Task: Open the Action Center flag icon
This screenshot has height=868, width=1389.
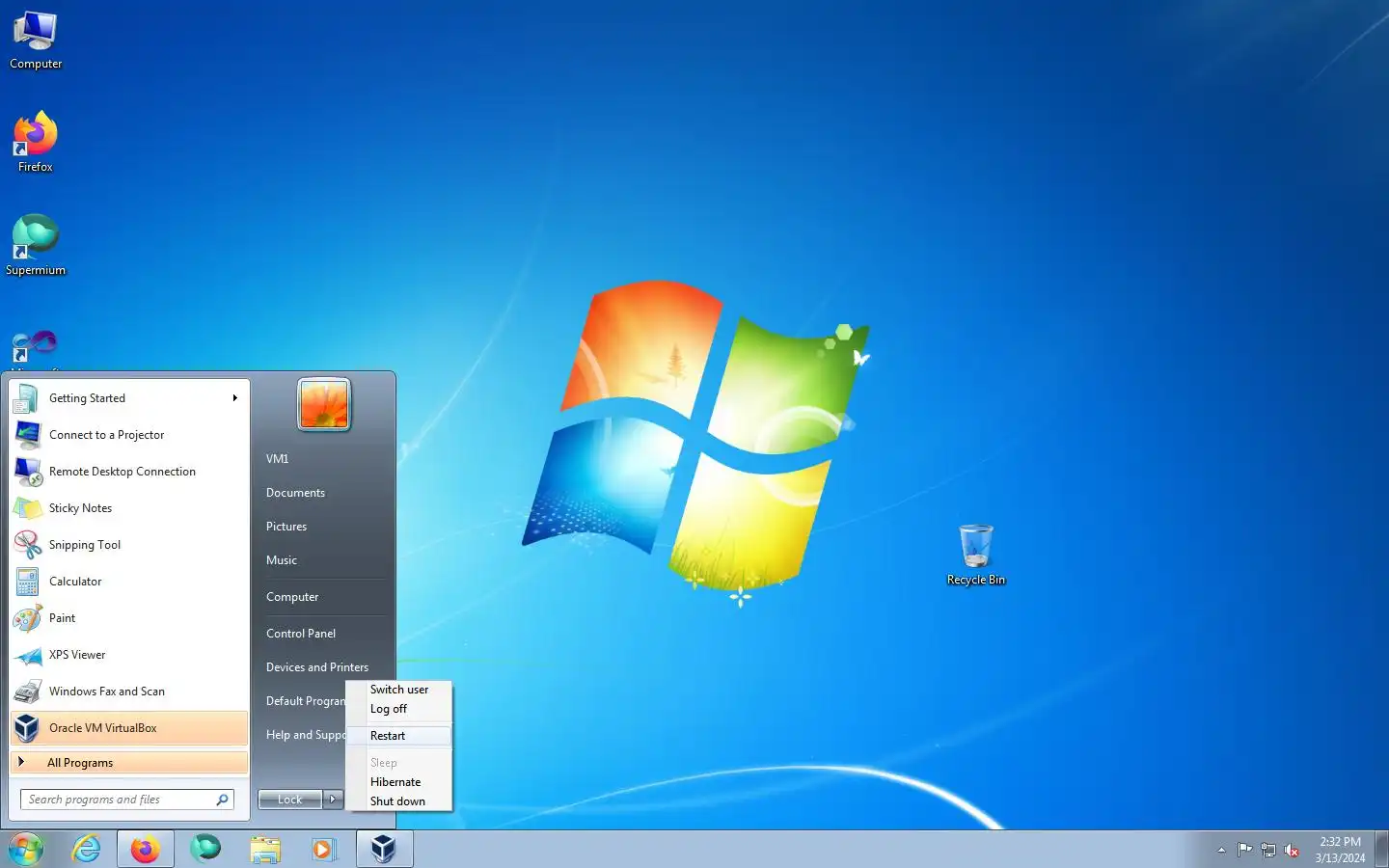Action: (1244, 850)
